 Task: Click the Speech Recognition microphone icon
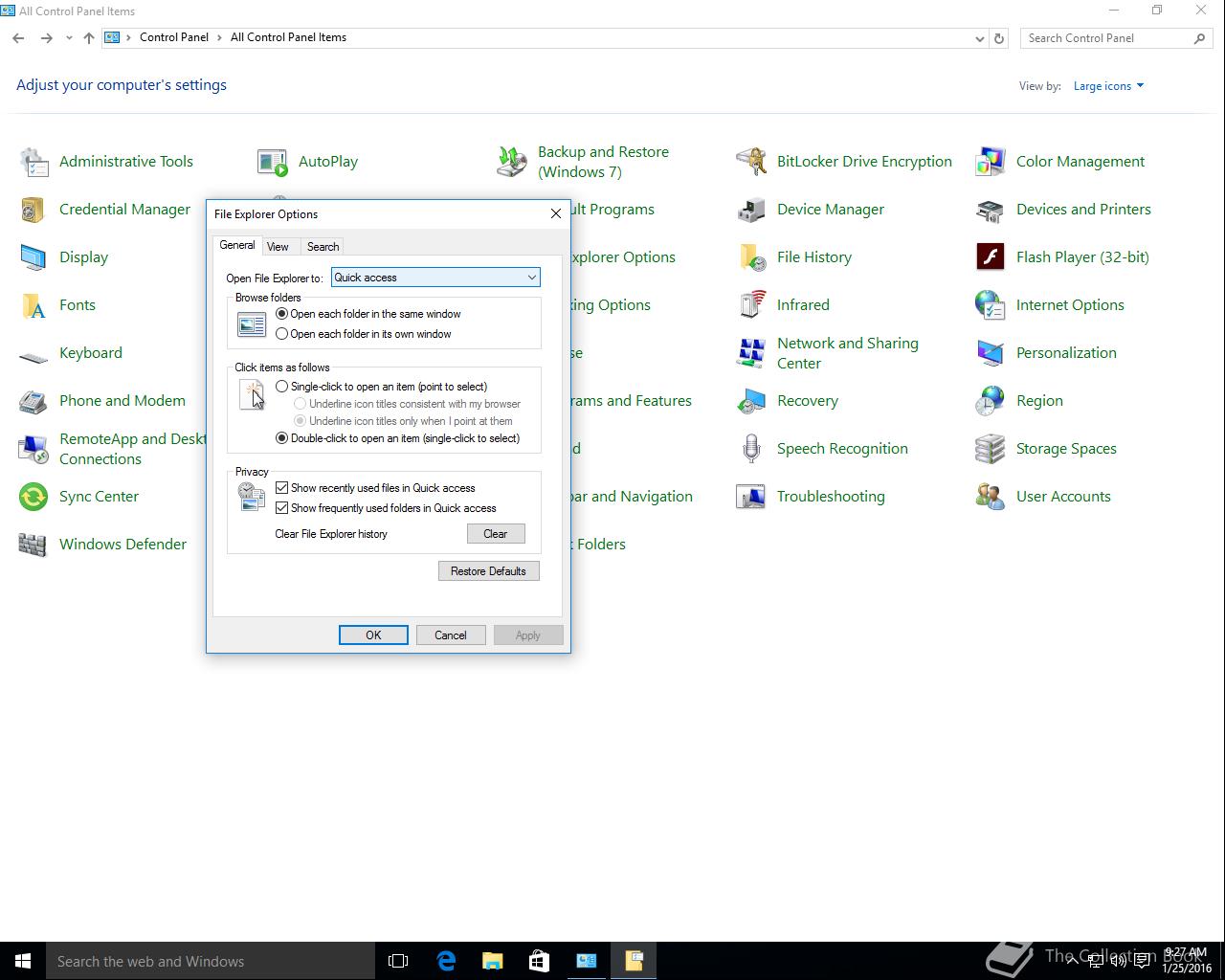(x=751, y=449)
